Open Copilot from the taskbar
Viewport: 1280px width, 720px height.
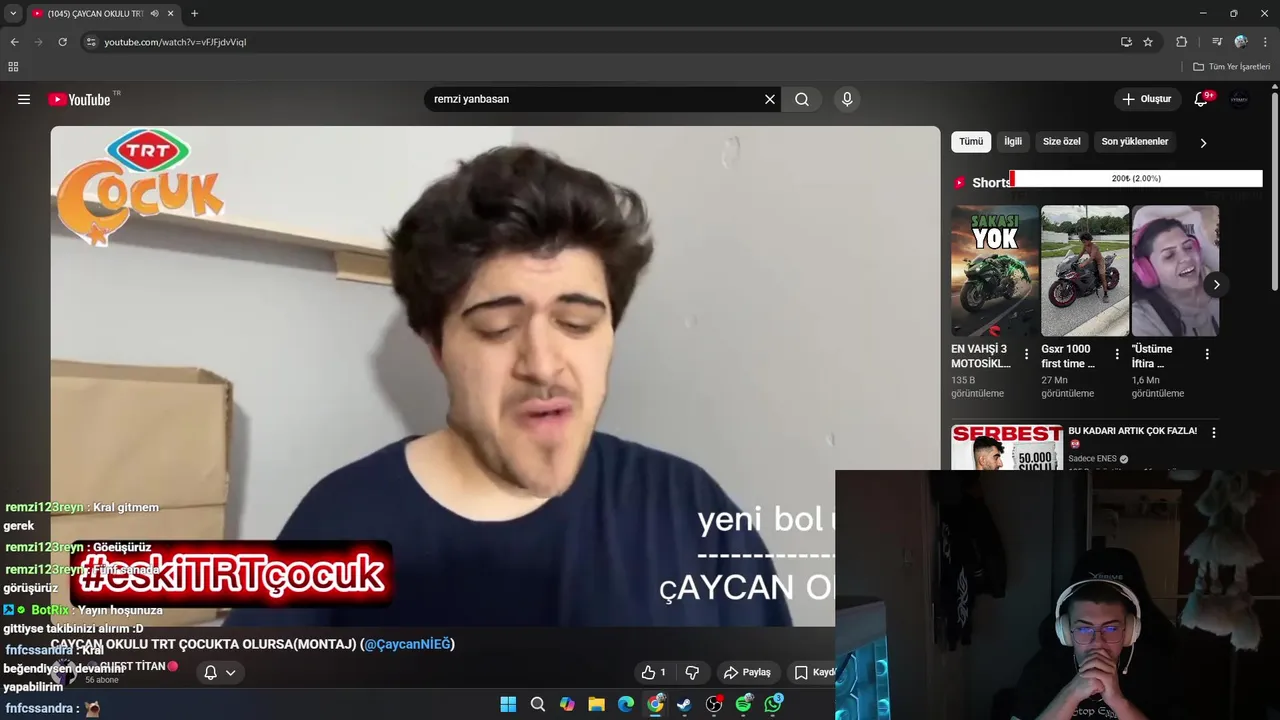(x=567, y=704)
